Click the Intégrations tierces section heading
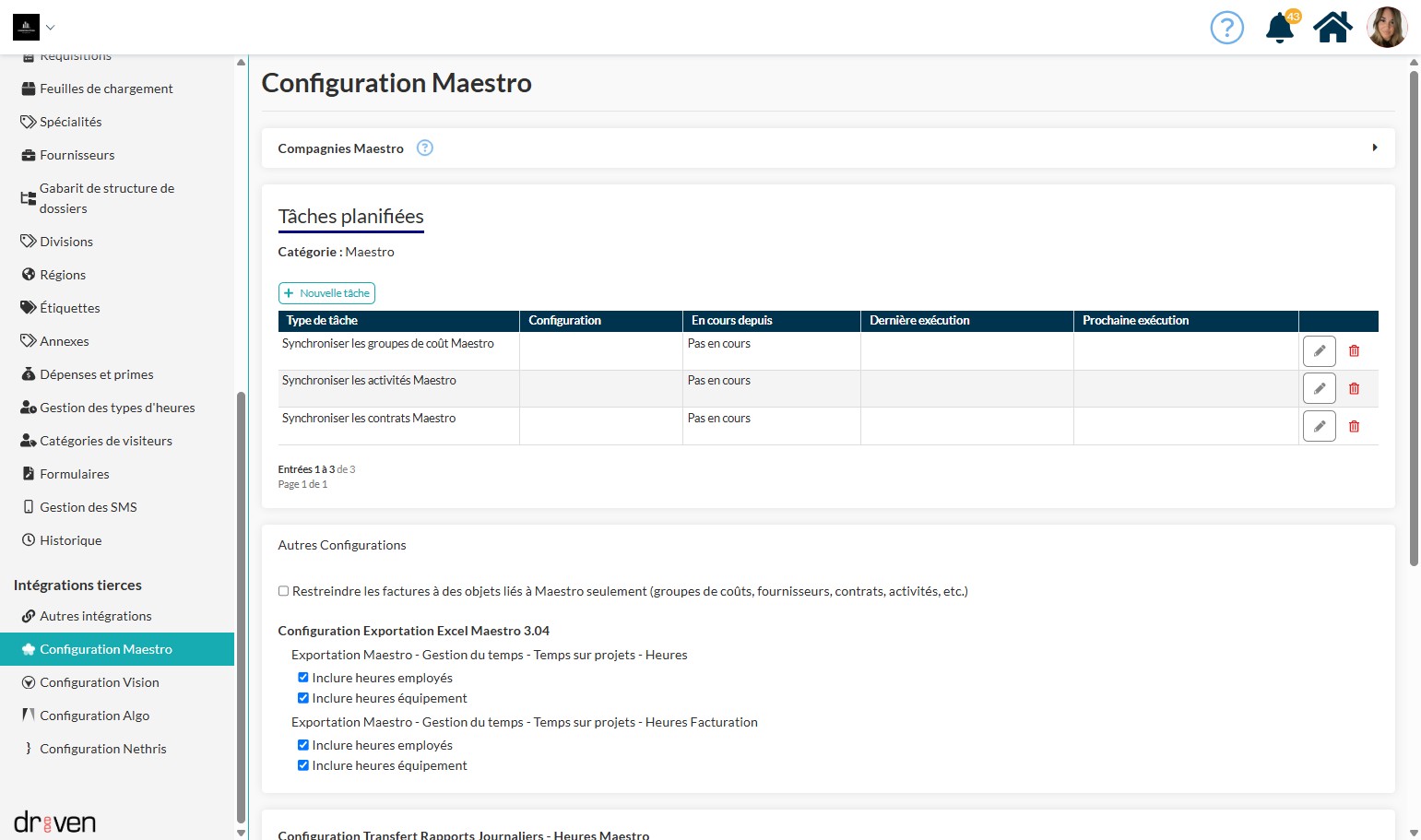 pyautogui.click(x=77, y=585)
